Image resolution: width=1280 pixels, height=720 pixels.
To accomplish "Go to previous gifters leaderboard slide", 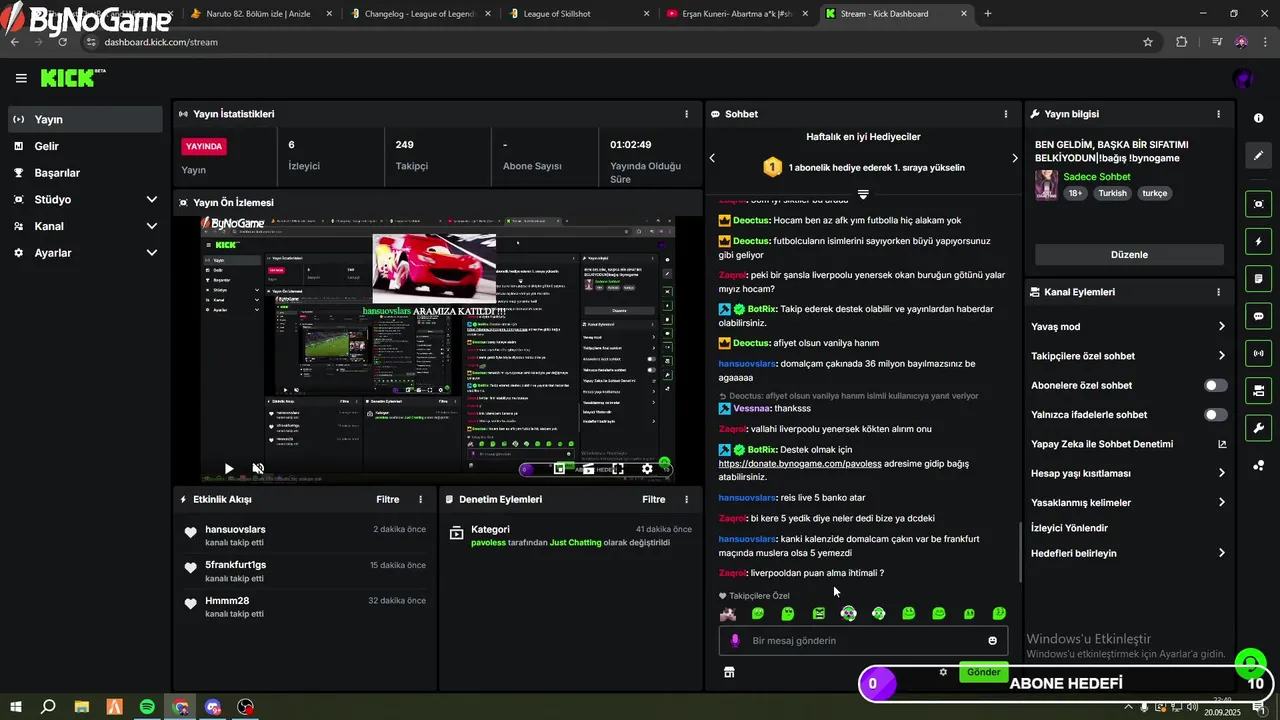I will click(712, 158).
